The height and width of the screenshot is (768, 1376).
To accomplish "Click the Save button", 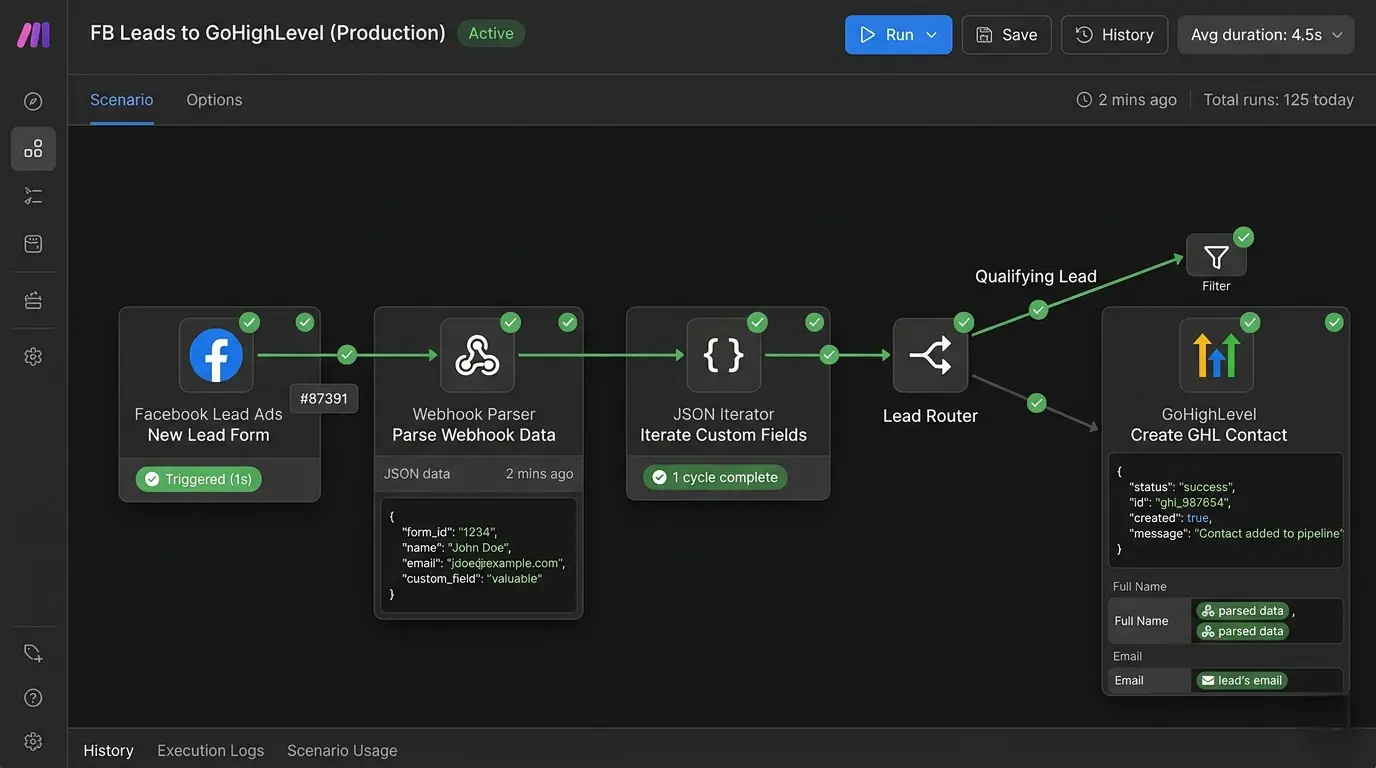I will pyautogui.click(x=1007, y=35).
